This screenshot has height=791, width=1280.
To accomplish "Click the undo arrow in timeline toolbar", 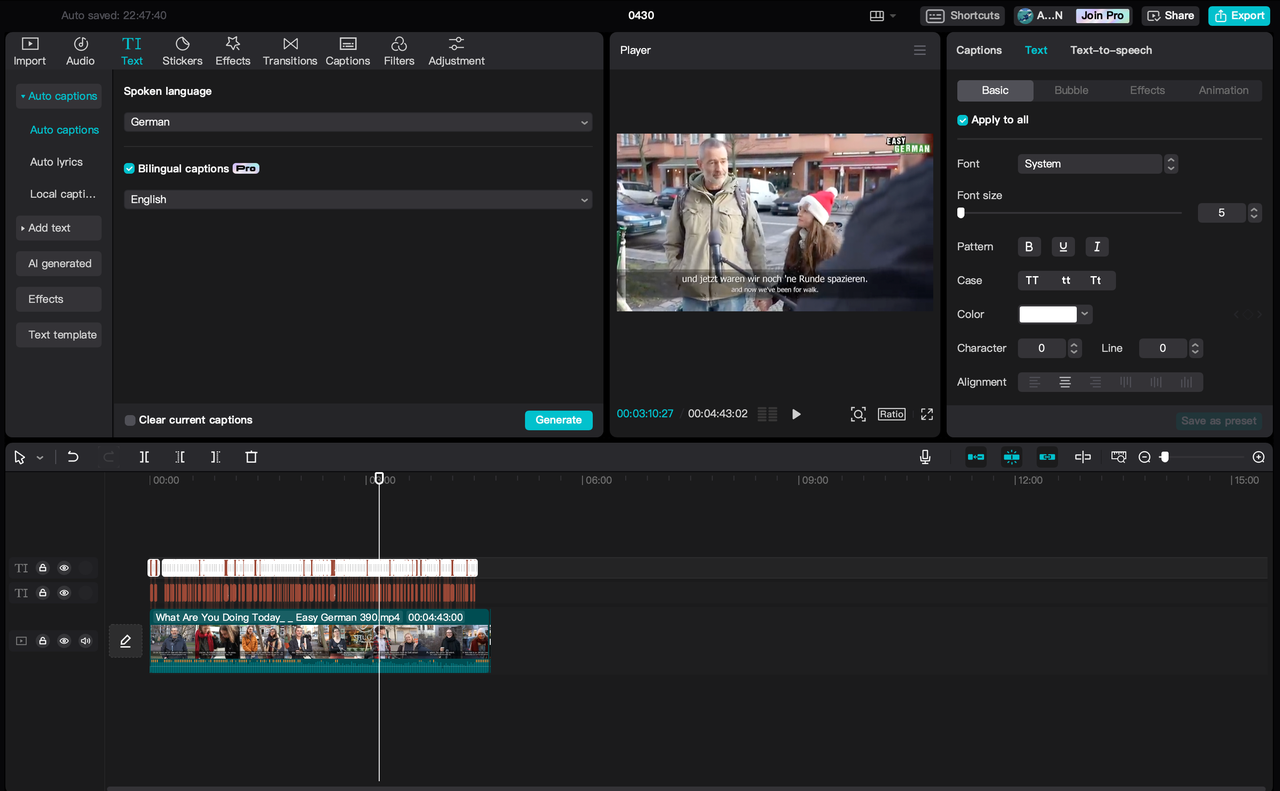I will [73, 457].
